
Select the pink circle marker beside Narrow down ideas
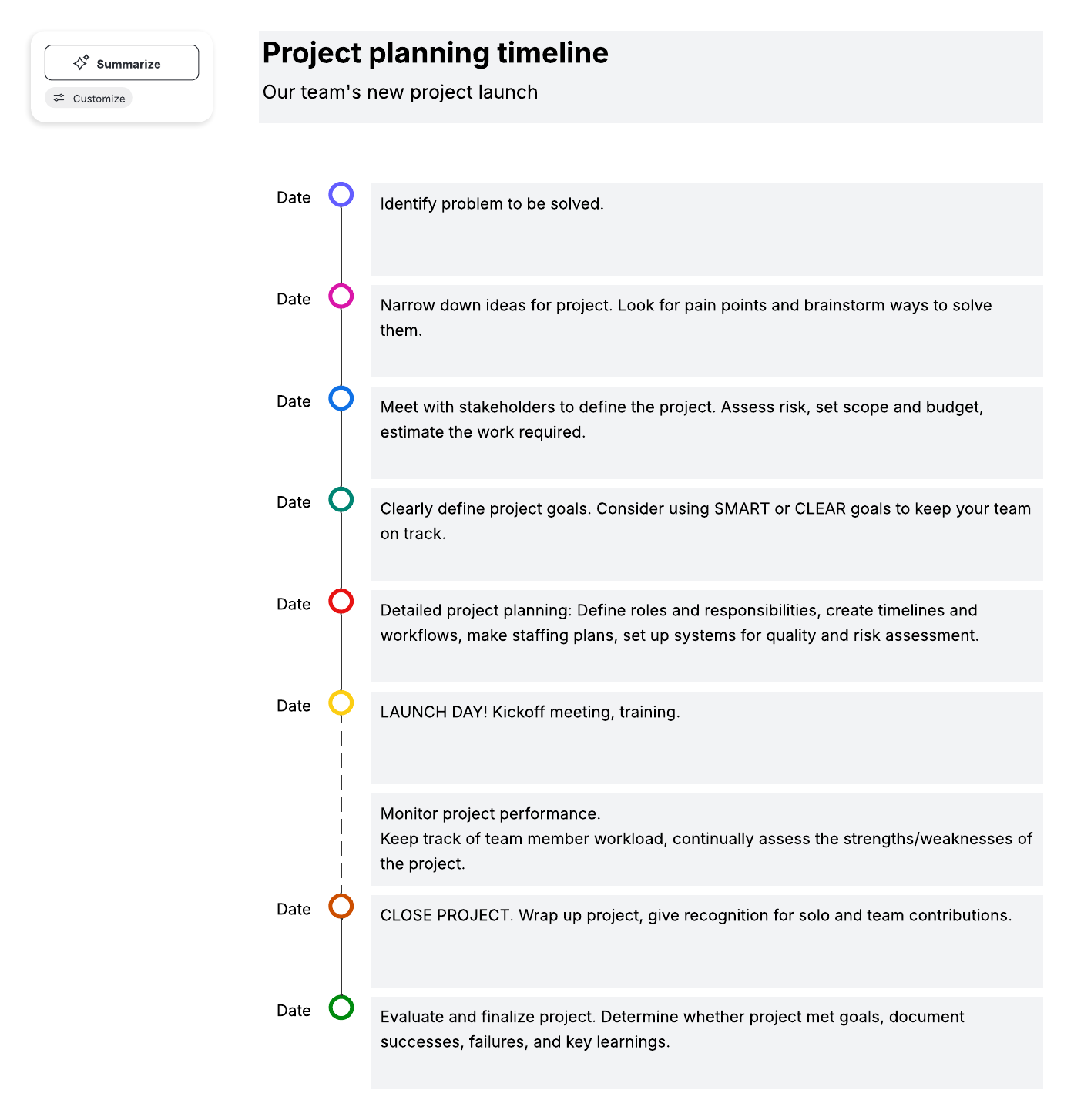[x=341, y=297]
